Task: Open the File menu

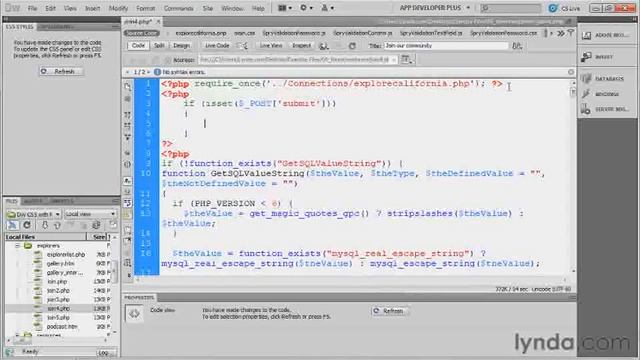Action: click(x=32, y=8)
